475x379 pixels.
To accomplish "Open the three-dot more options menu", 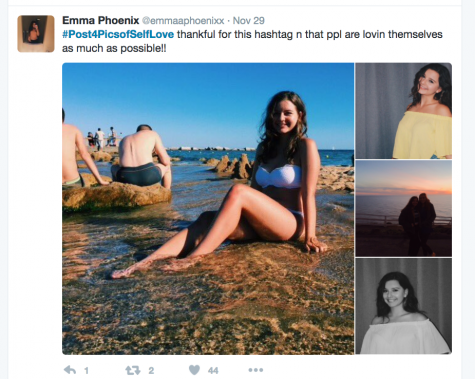I will coord(256,370).
